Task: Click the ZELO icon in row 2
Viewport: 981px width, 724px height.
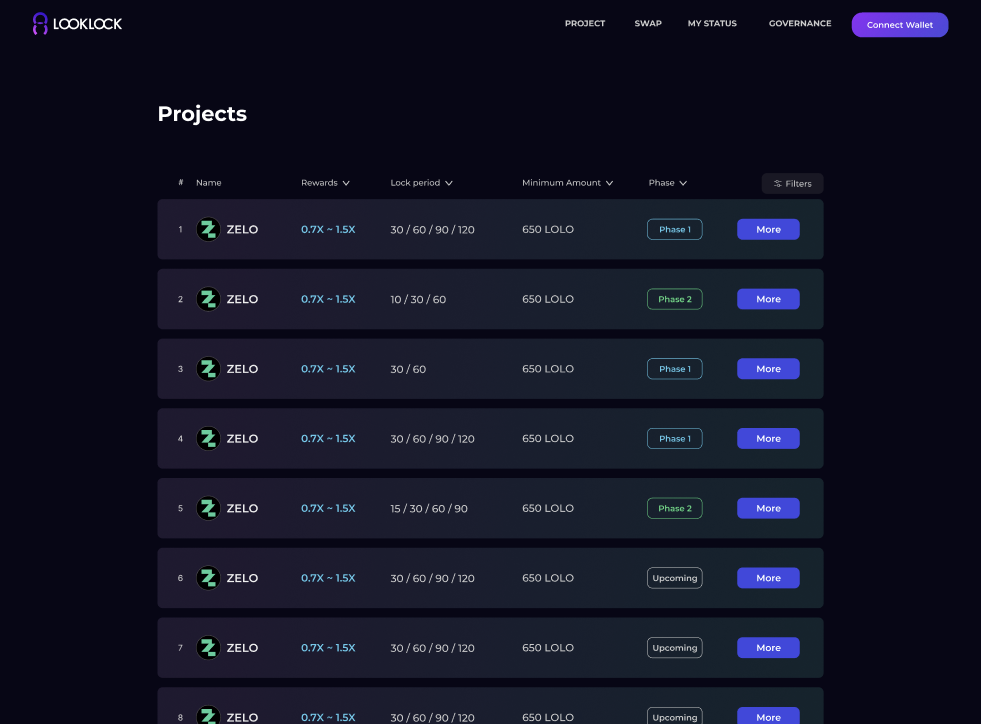Action: [x=208, y=299]
